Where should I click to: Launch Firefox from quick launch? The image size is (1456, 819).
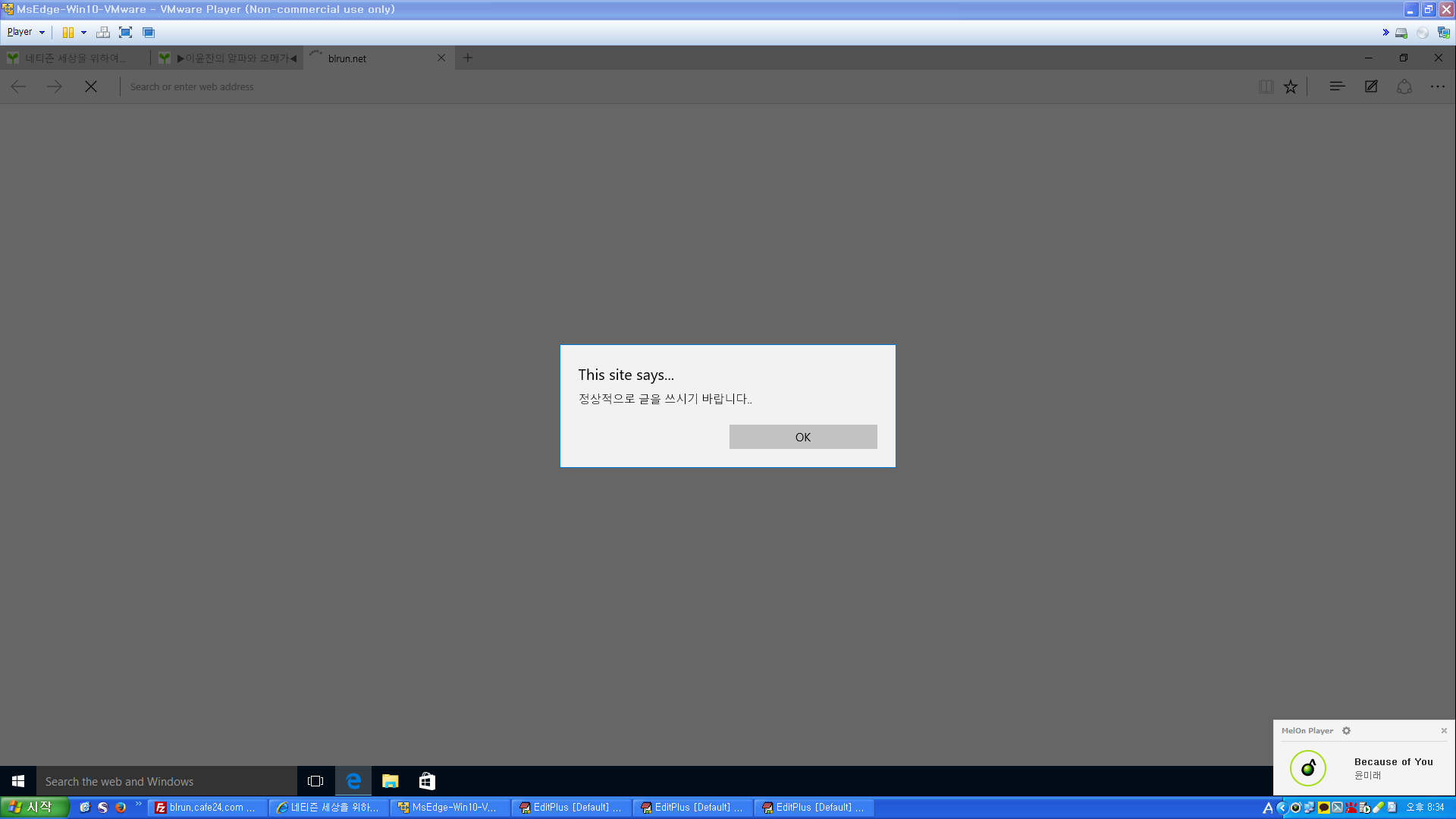pos(121,808)
